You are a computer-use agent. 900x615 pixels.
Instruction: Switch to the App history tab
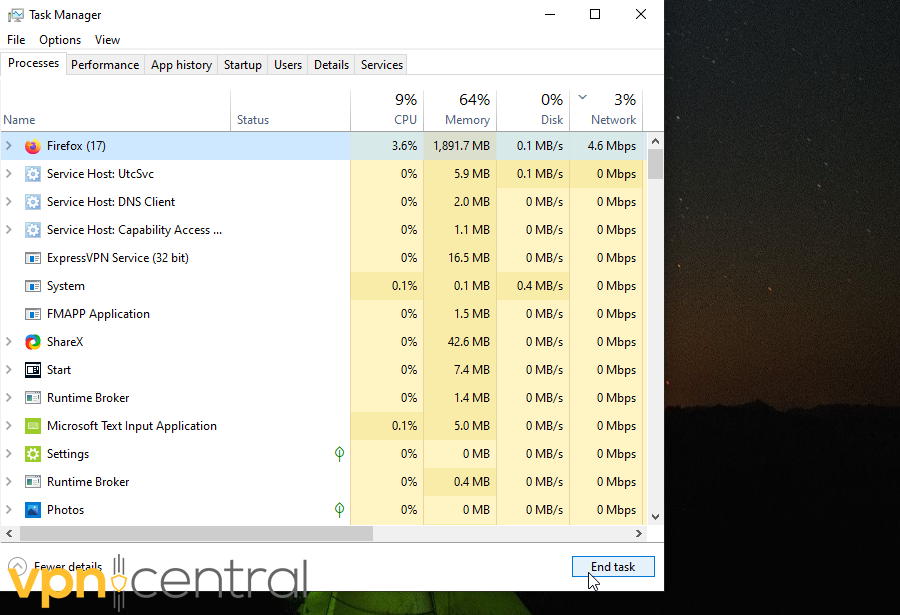pos(181,65)
